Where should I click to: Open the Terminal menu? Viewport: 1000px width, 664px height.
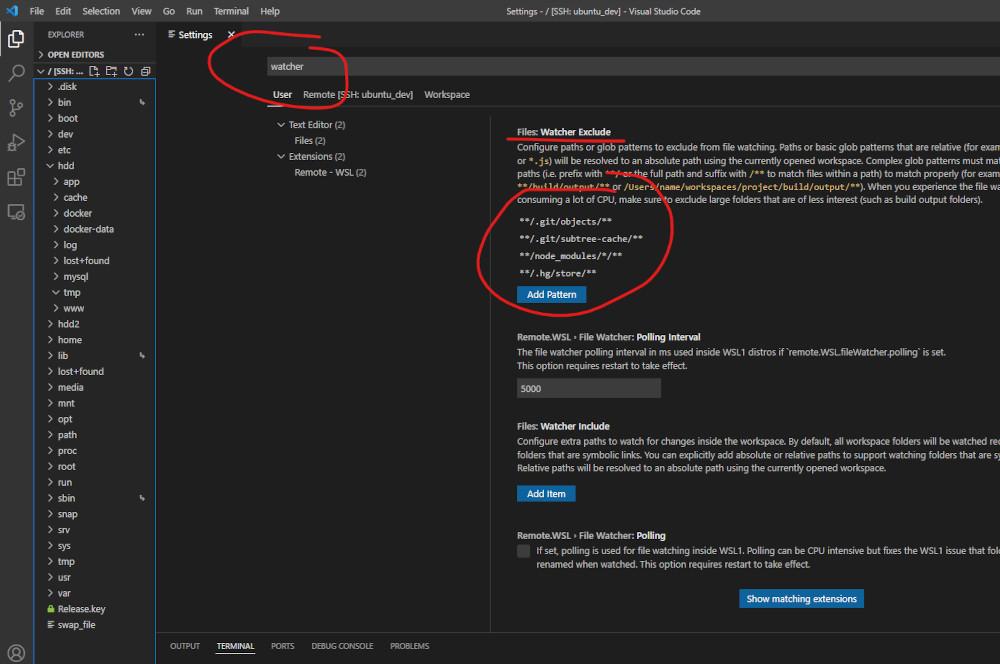[x=231, y=11]
